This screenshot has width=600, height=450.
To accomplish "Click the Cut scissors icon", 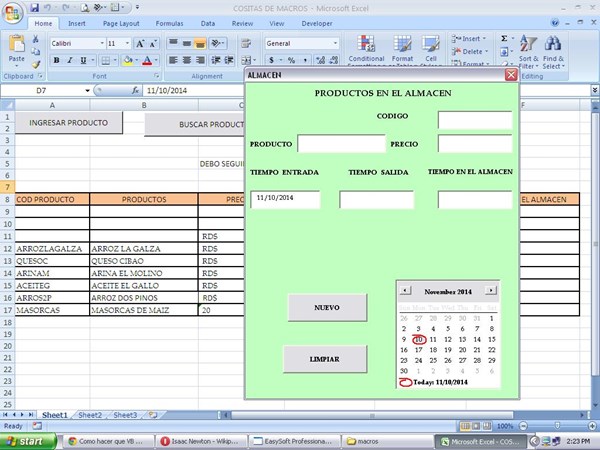I will click(x=36, y=39).
